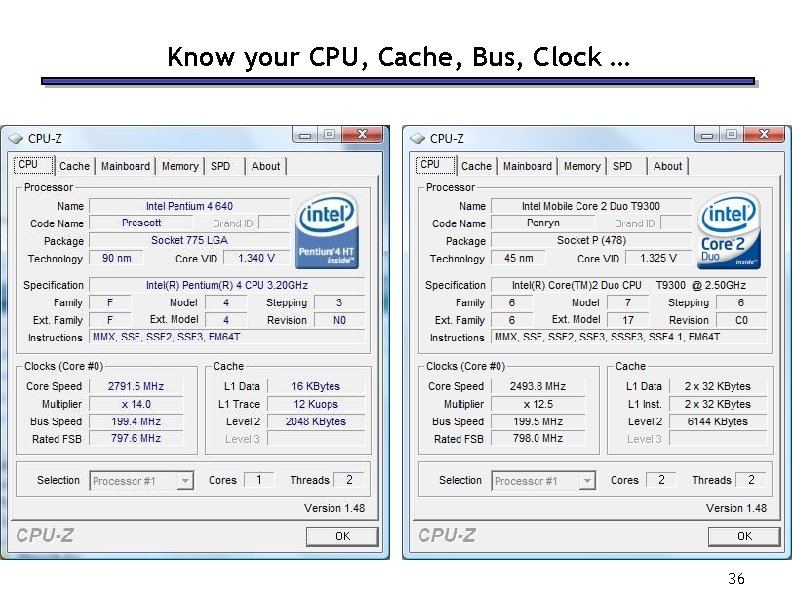This screenshot has height=612, width=792.
Task: Switch to Cache tab in right window
Action: click(476, 166)
